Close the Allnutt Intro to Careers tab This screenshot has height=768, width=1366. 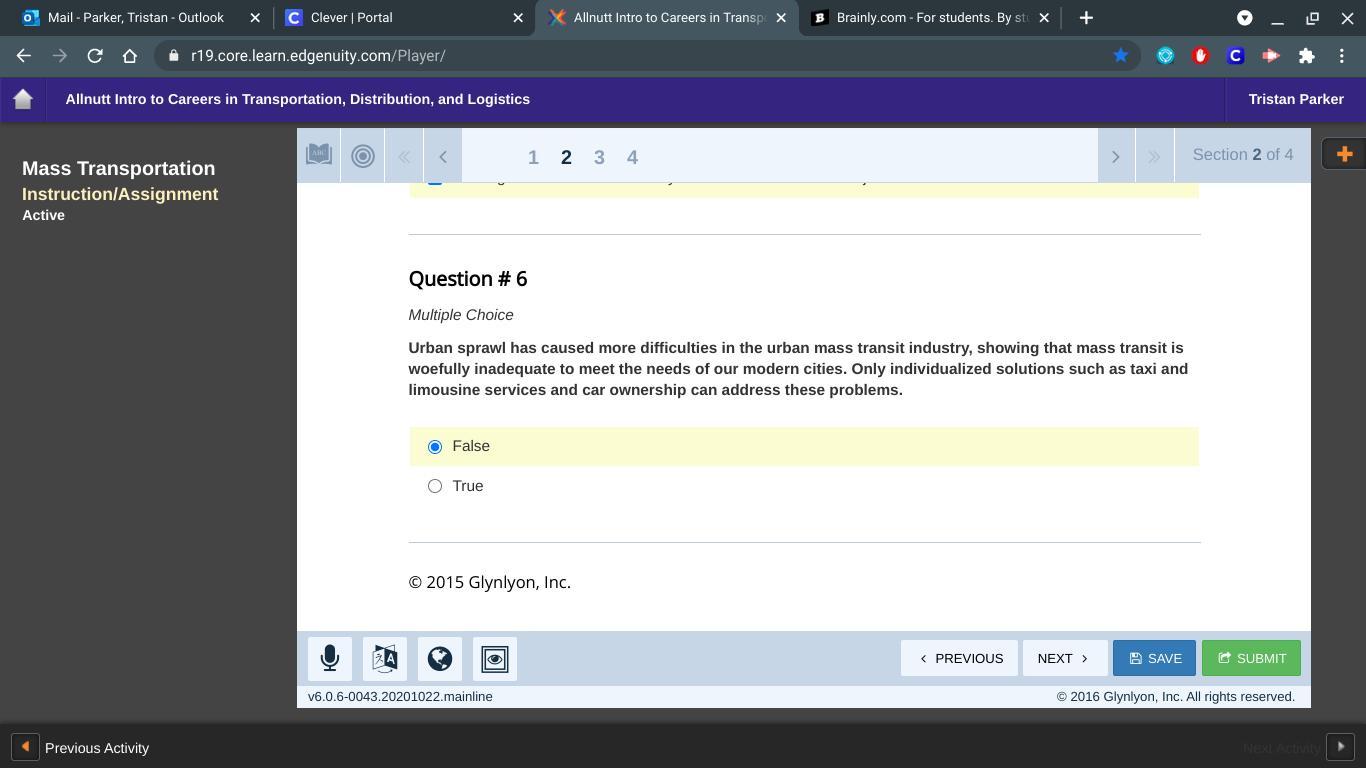point(782,18)
